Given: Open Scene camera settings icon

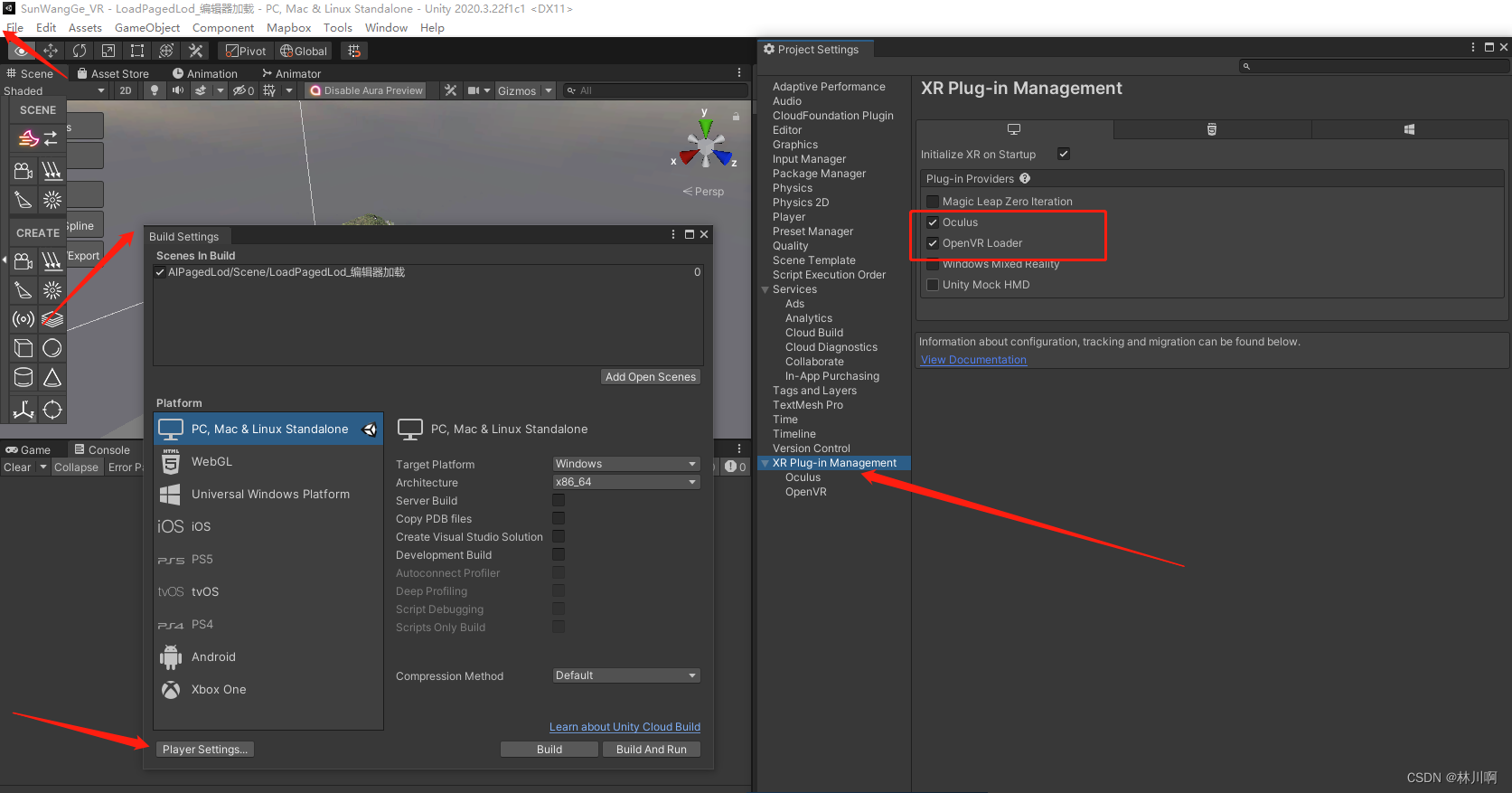Looking at the screenshot, I should click(x=473, y=90).
